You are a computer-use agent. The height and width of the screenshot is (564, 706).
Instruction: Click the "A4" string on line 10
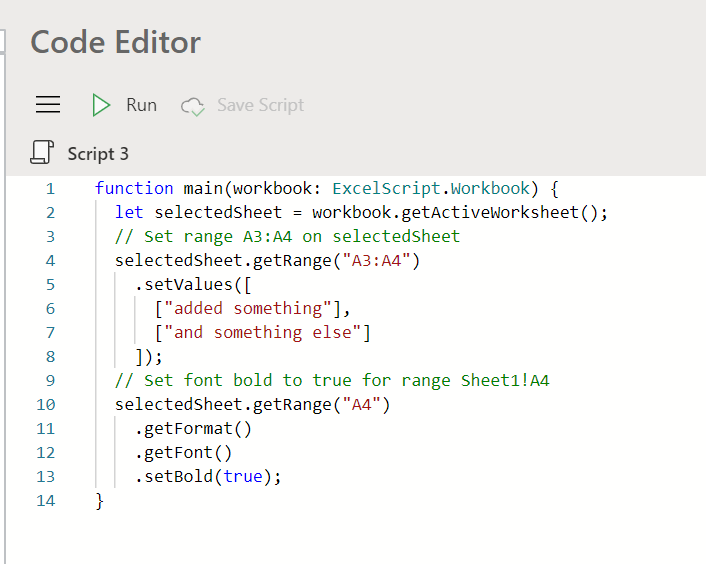[362, 405]
